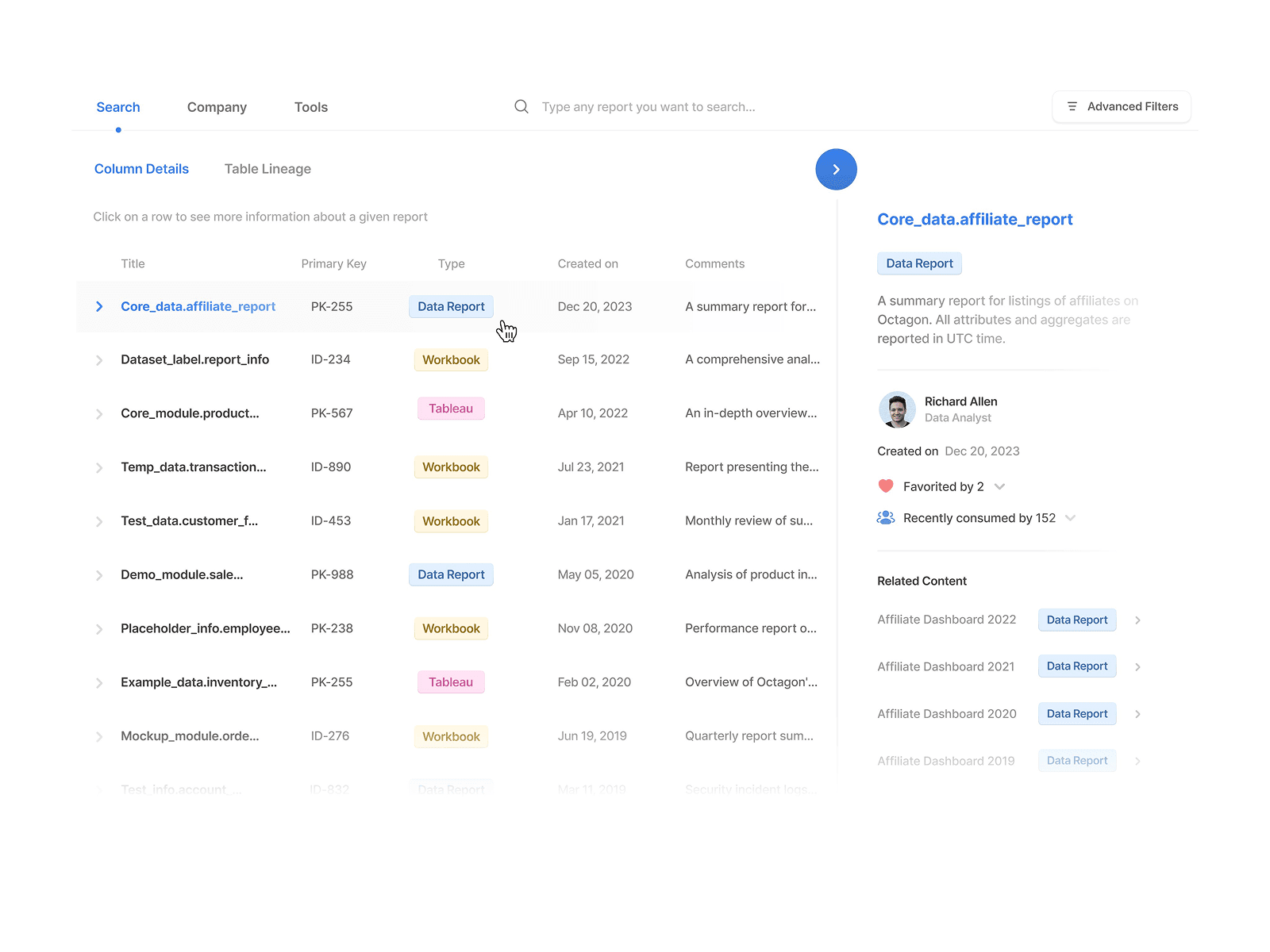Switch to the Table Lineage tab
This screenshot has width=1270, height=952.
[267, 169]
